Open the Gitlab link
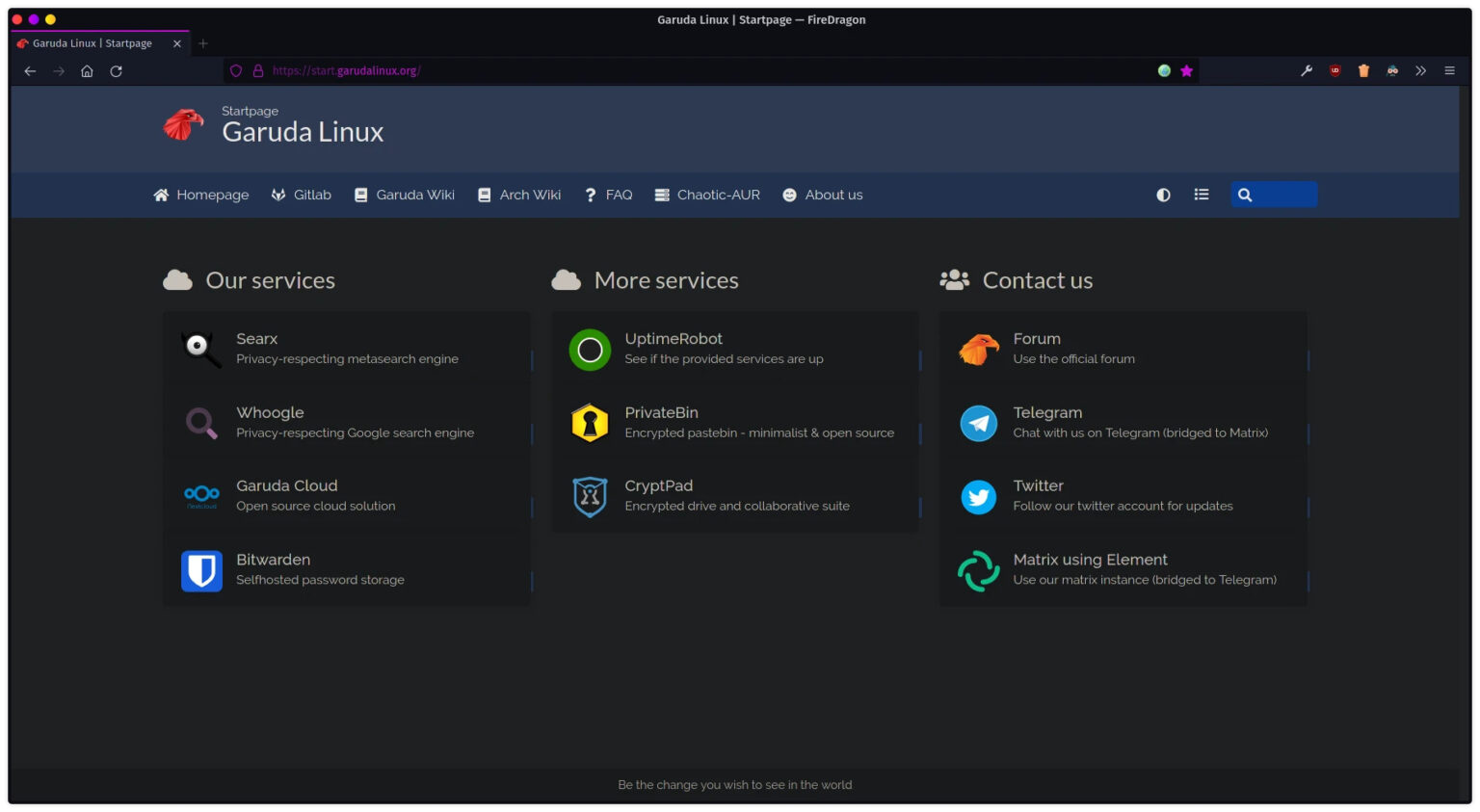Viewport: 1480px width, 812px height. pyautogui.click(x=302, y=195)
